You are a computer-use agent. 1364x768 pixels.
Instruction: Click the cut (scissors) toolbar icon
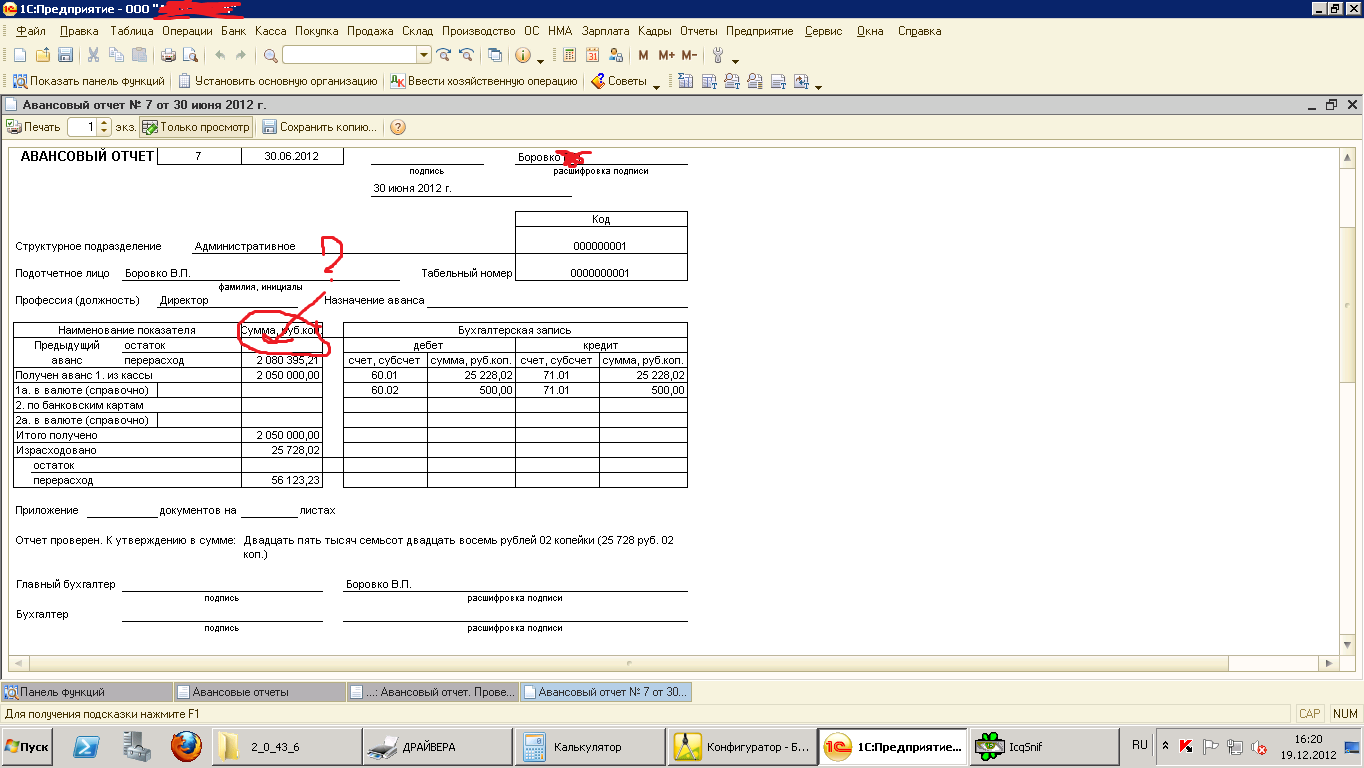(x=93, y=55)
